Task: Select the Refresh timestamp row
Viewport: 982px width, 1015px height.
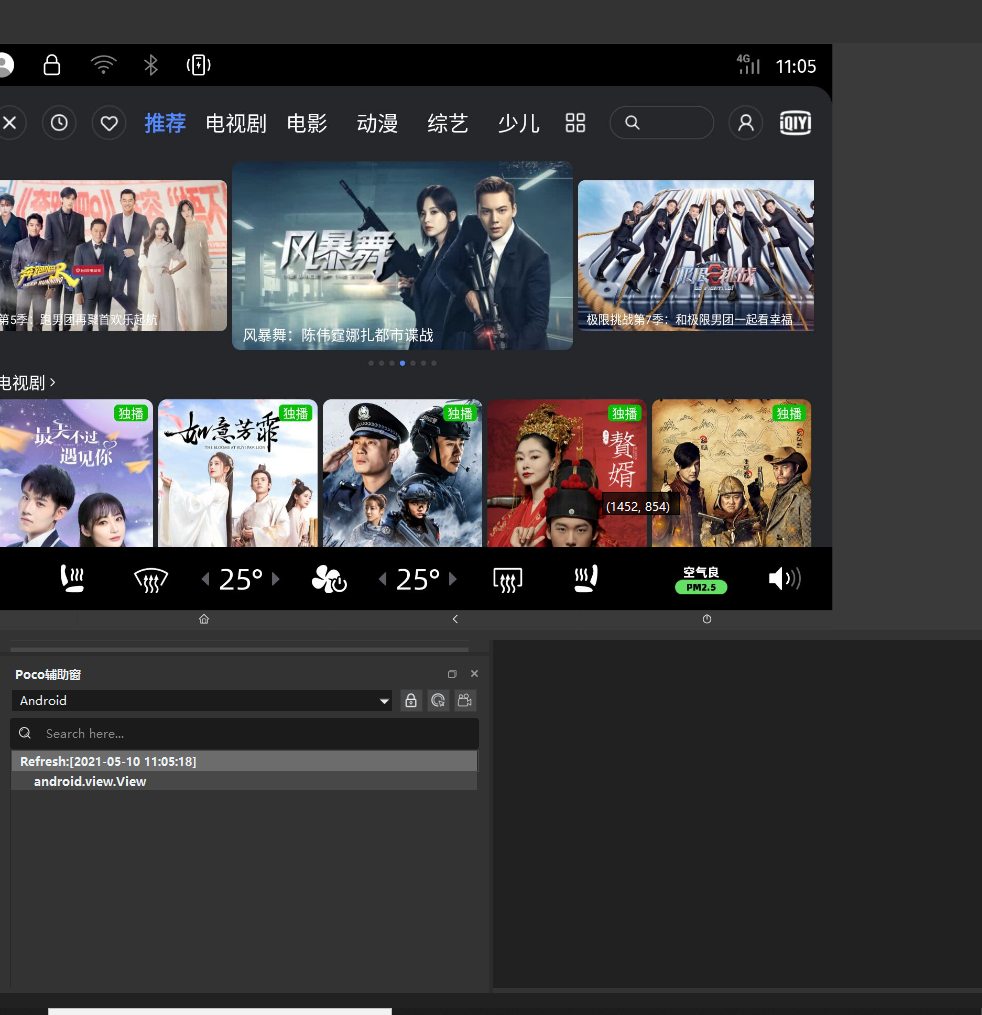Action: (x=244, y=761)
